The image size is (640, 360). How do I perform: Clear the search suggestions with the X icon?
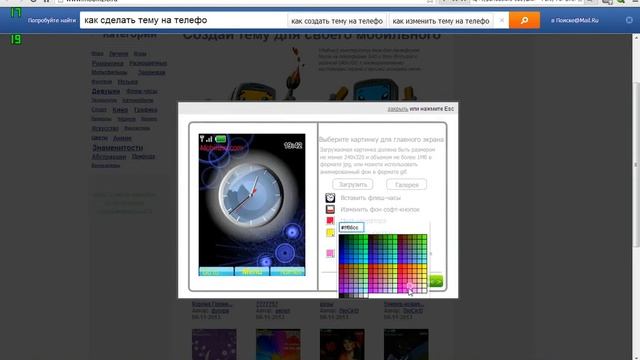(502, 20)
